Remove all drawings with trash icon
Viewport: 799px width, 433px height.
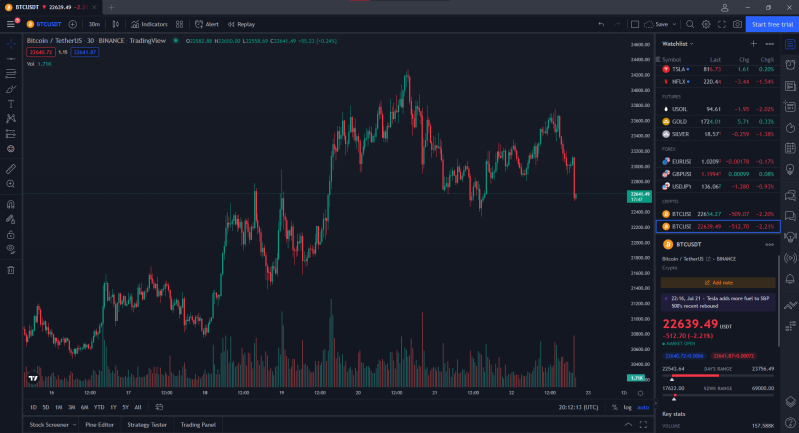click(x=11, y=270)
